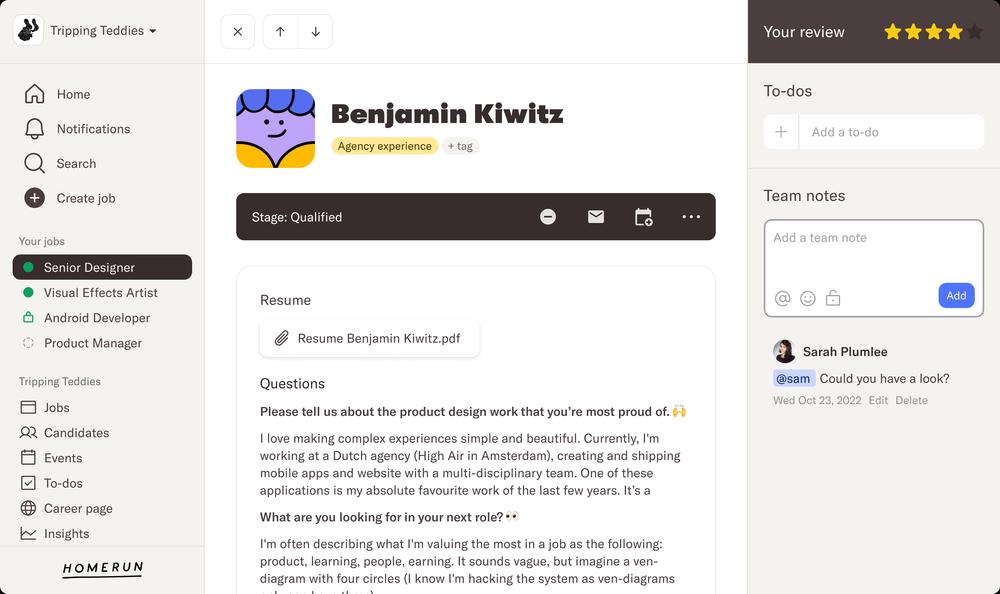Click the Add a to-do field
The image size is (1000, 594).
point(890,132)
